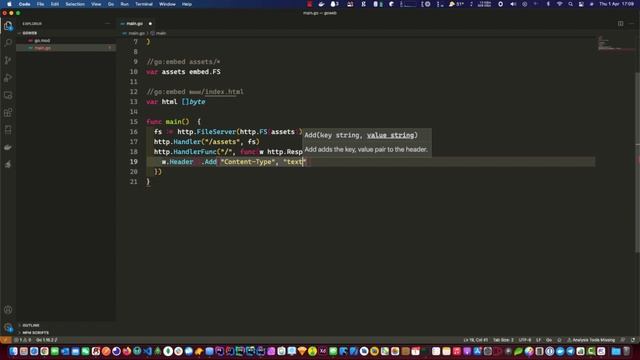Open the Explorer panel ellipsis menu
The image size is (640, 360).
tap(108, 24)
